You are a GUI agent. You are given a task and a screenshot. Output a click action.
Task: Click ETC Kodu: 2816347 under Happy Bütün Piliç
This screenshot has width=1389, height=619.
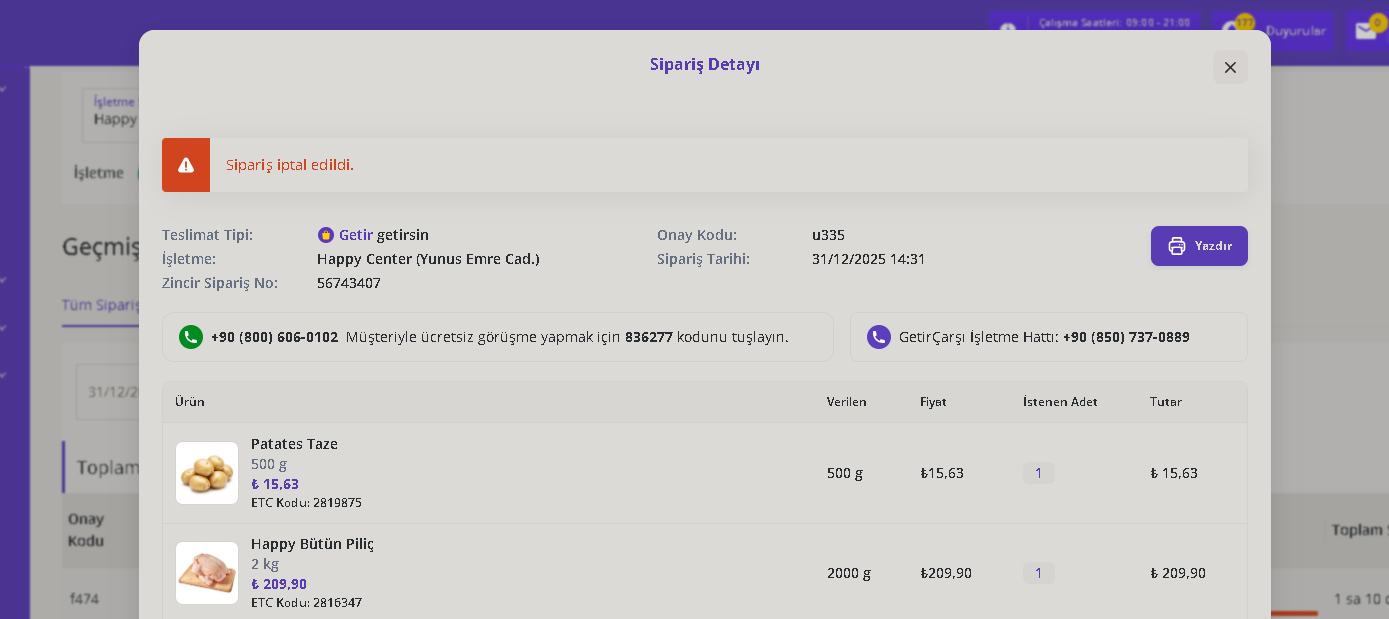tap(306, 603)
